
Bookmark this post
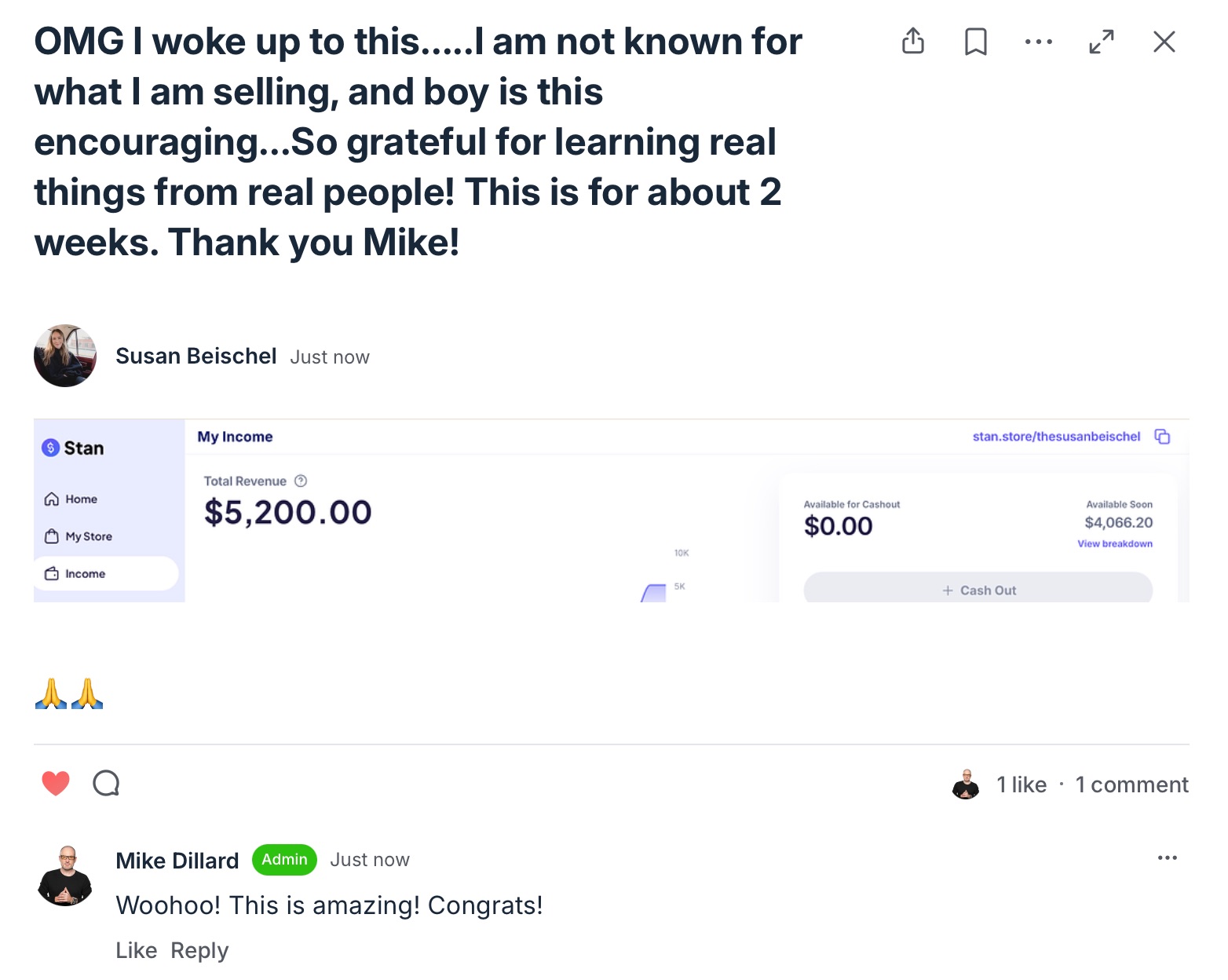976,42
